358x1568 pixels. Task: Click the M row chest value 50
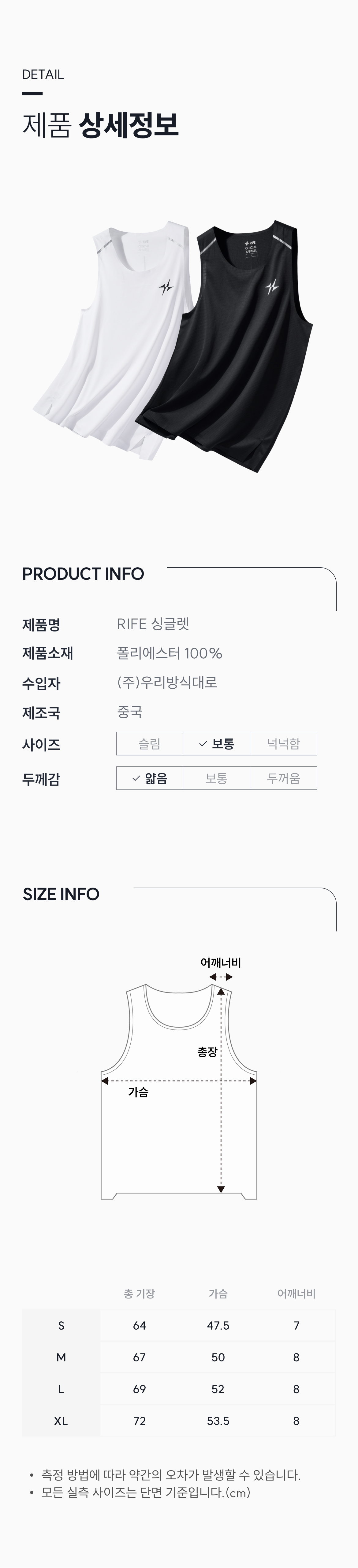click(x=218, y=1357)
